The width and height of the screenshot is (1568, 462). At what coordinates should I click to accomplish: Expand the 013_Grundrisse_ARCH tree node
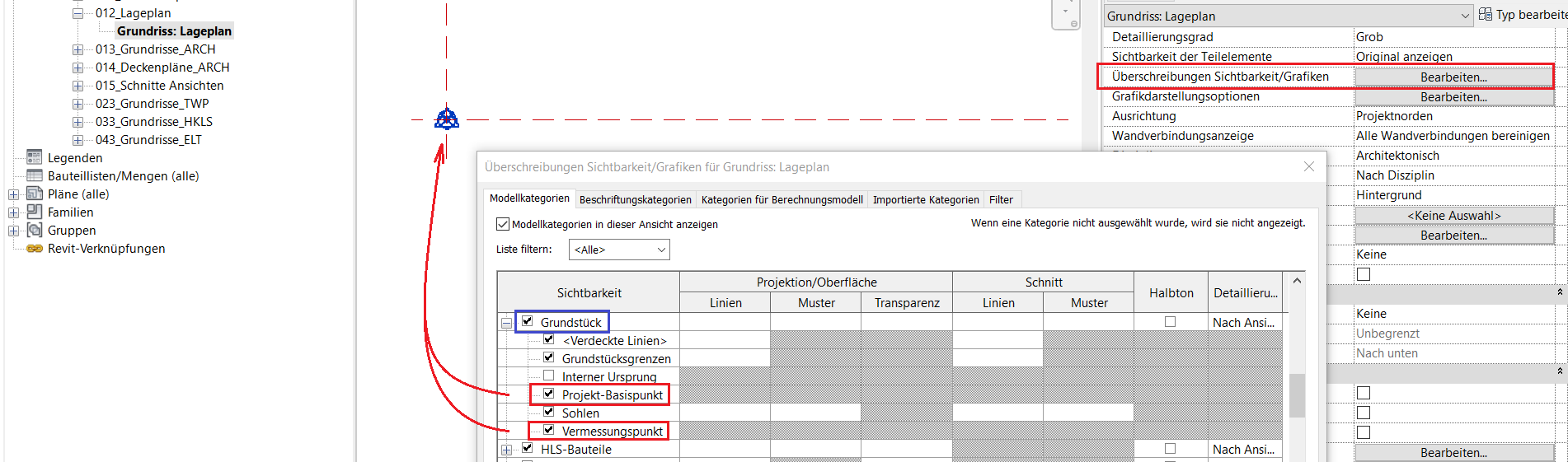pos(77,49)
